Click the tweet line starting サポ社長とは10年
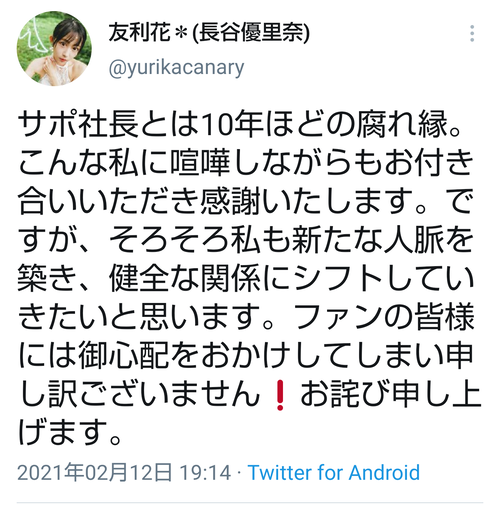Screen dimensions: 500x509 click(239, 124)
